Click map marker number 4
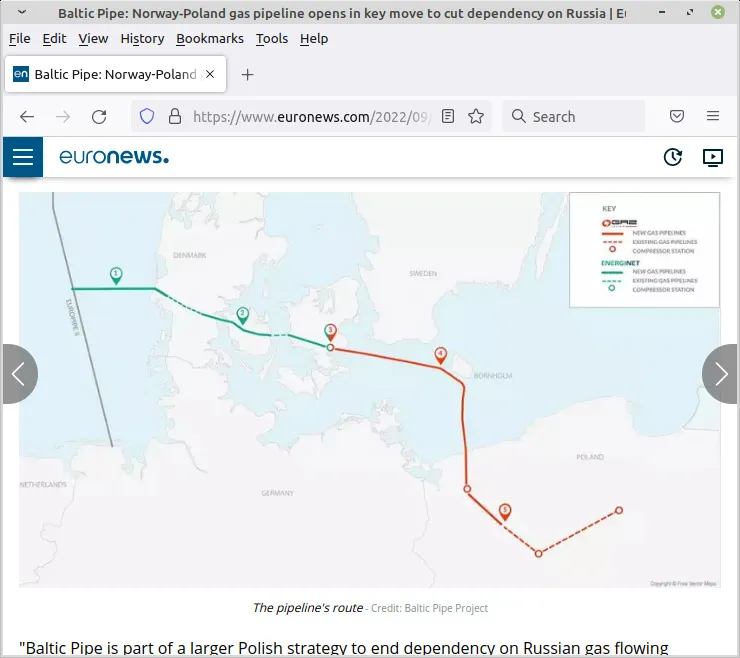 pos(440,355)
